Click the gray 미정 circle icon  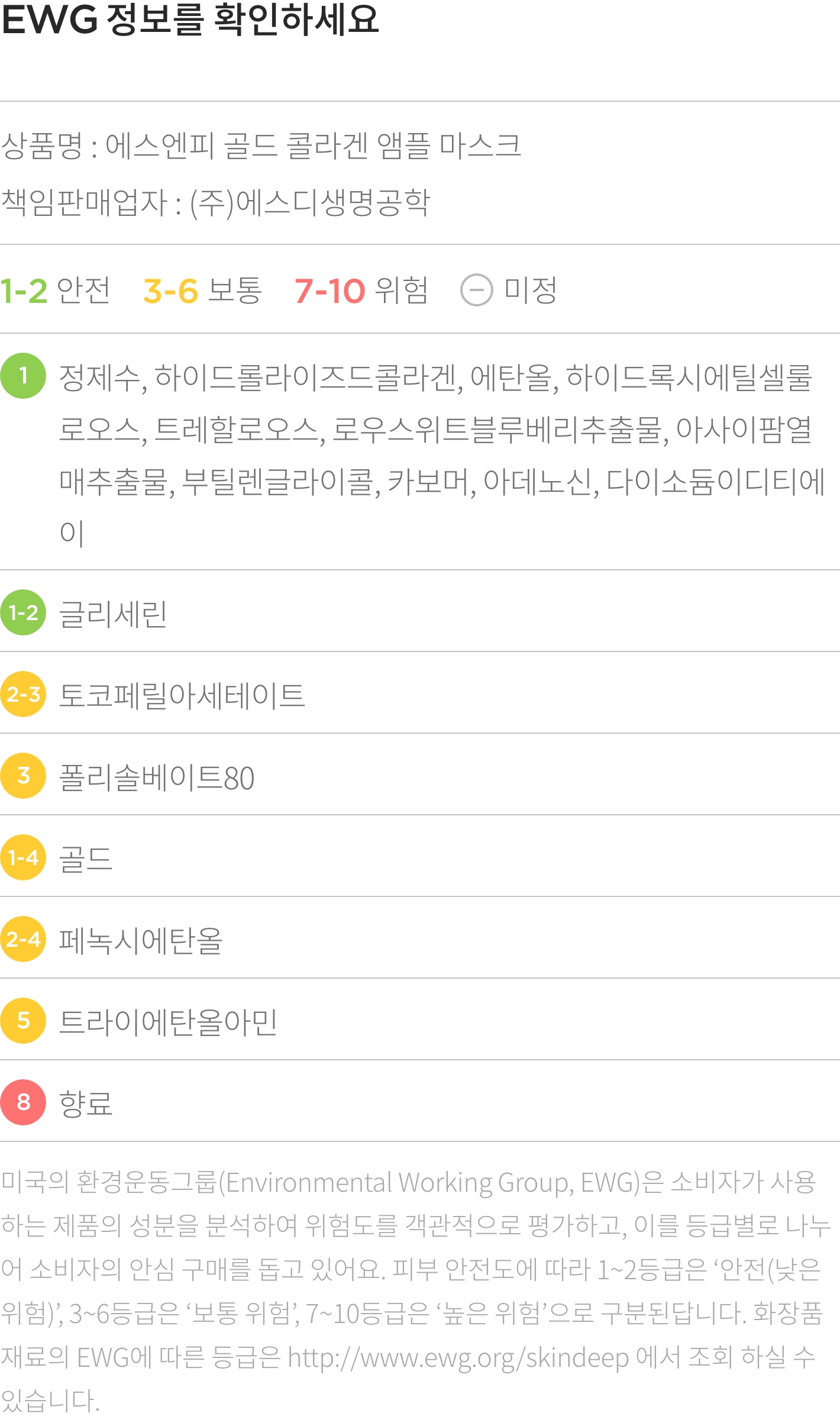(x=476, y=291)
